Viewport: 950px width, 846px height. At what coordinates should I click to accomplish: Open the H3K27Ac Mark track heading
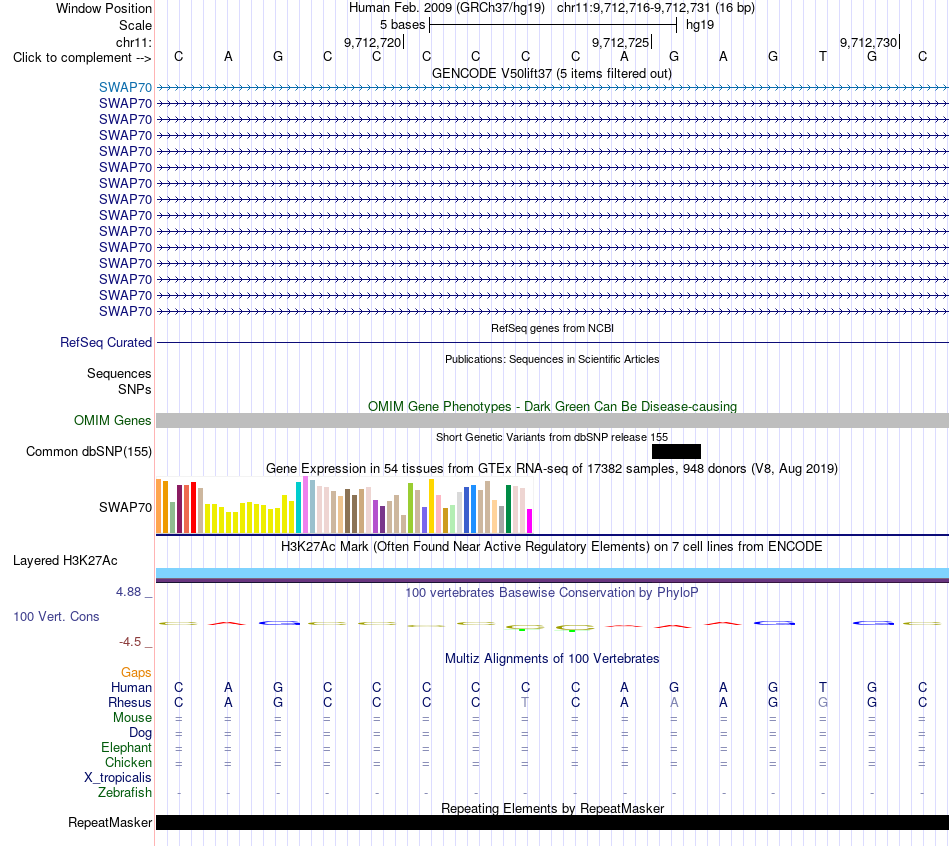coord(552,547)
